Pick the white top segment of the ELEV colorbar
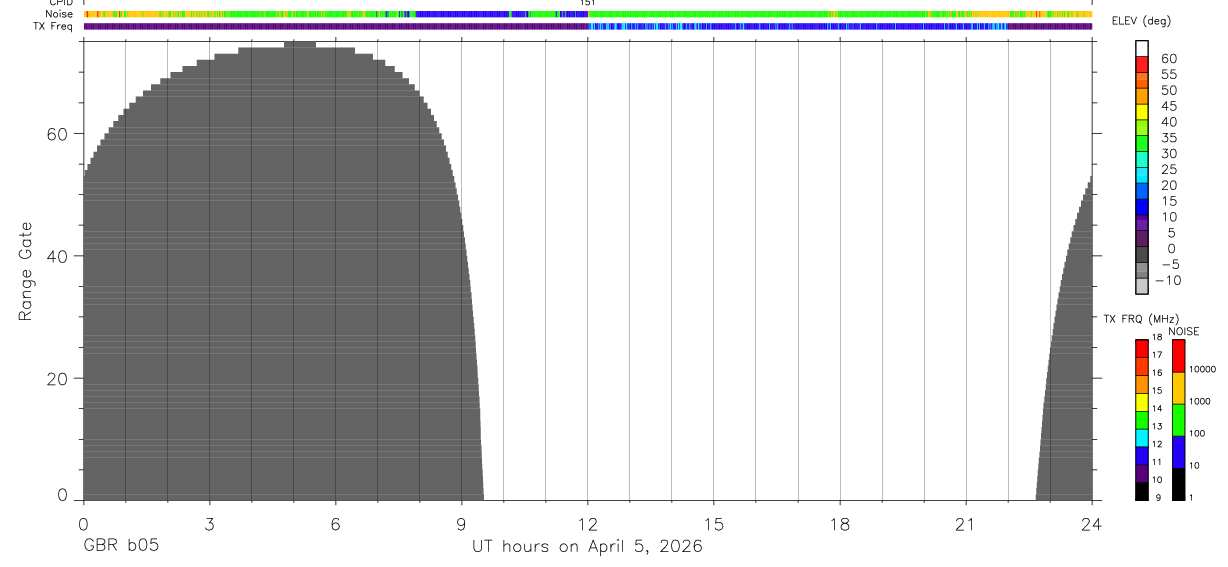Viewport: 1228px width, 567px height. click(1142, 49)
